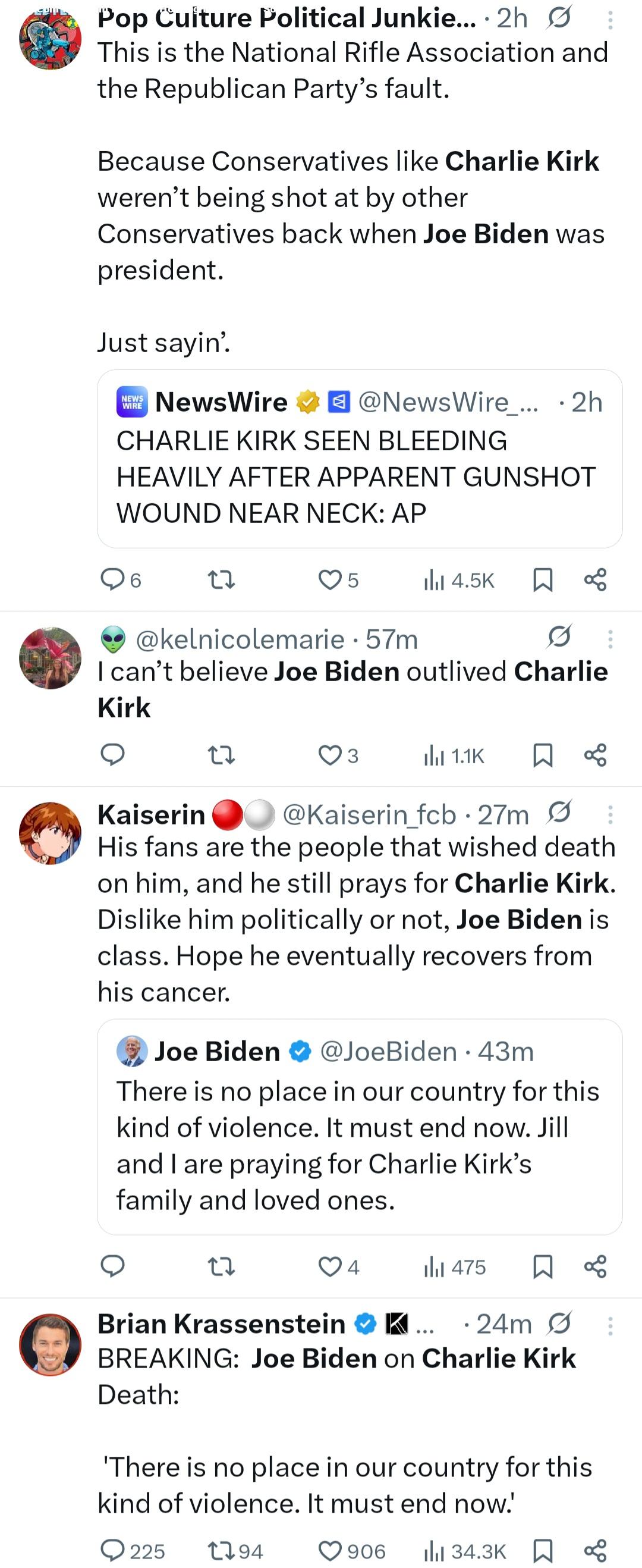Bookmark the Pop Culture Political Junkie post
The height and width of the screenshot is (1568, 642).
[542, 579]
